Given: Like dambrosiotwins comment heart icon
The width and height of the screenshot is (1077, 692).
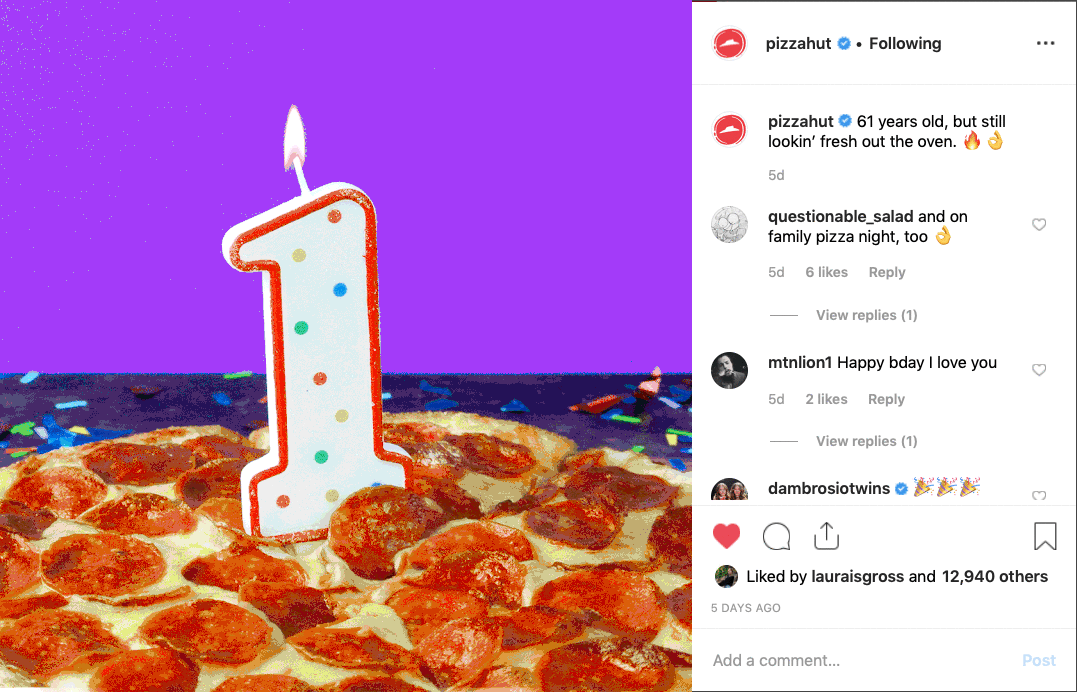Looking at the screenshot, I should coord(1039,495).
